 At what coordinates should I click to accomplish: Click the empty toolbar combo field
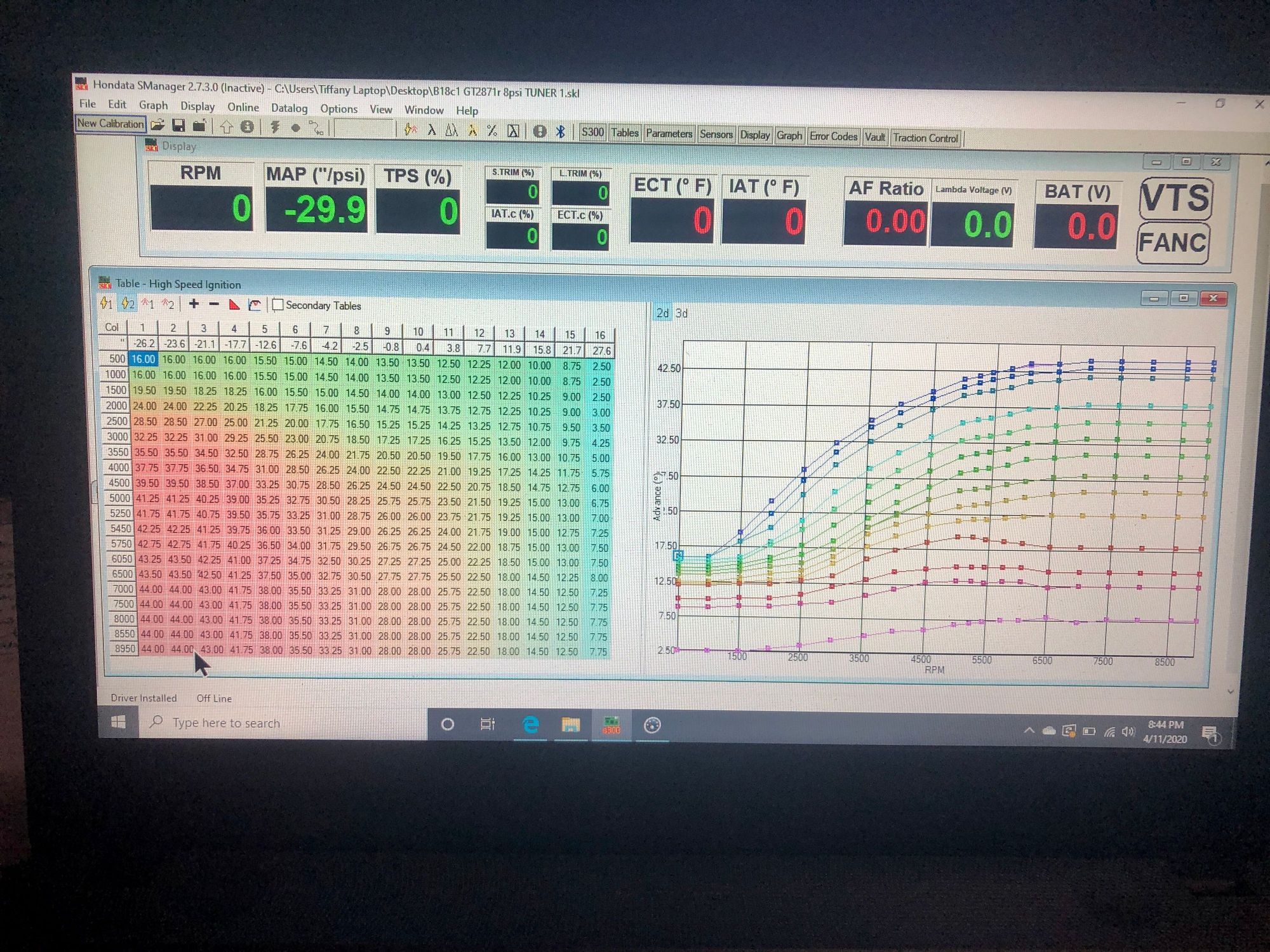tap(364, 128)
